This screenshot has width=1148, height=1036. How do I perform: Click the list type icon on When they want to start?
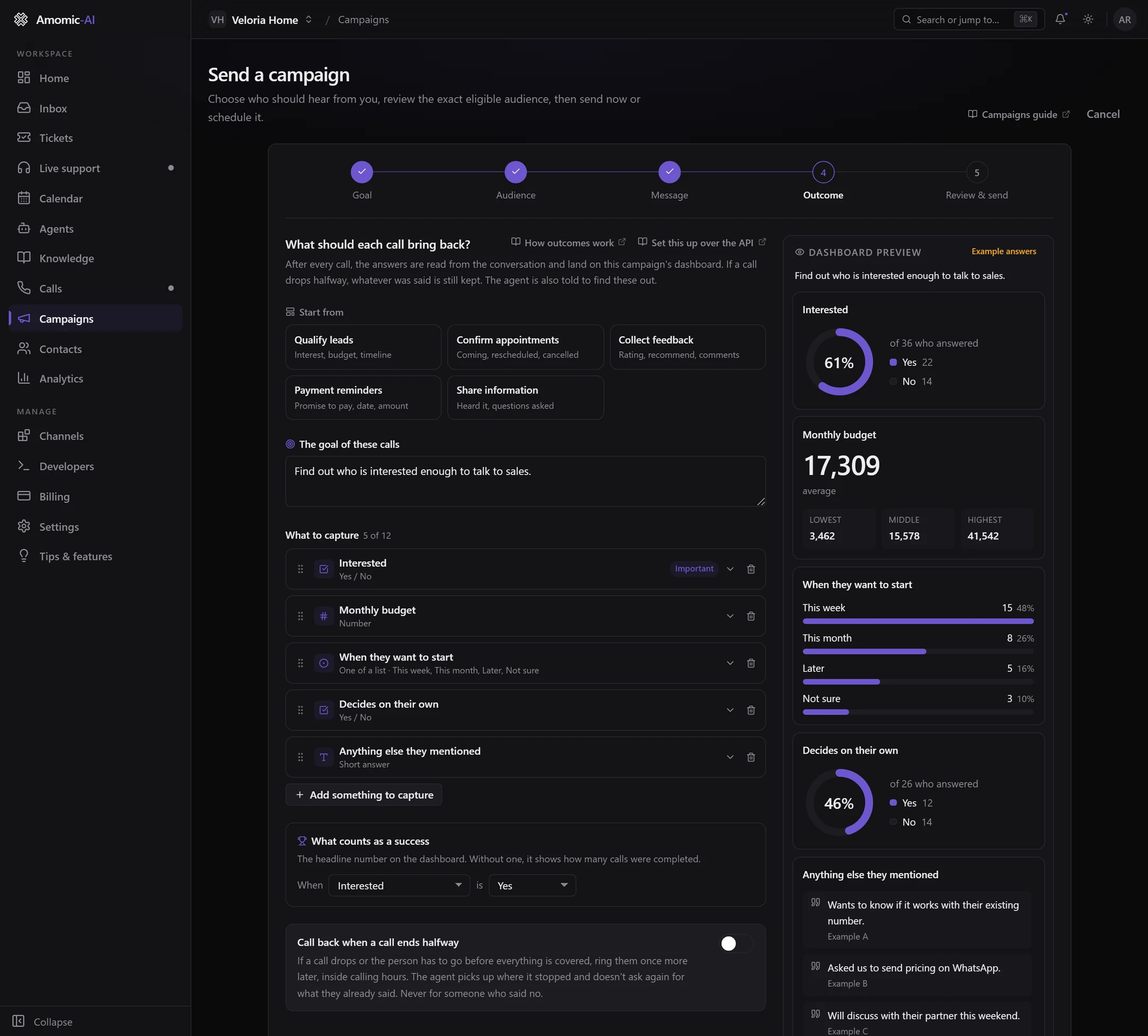click(x=324, y=663)
